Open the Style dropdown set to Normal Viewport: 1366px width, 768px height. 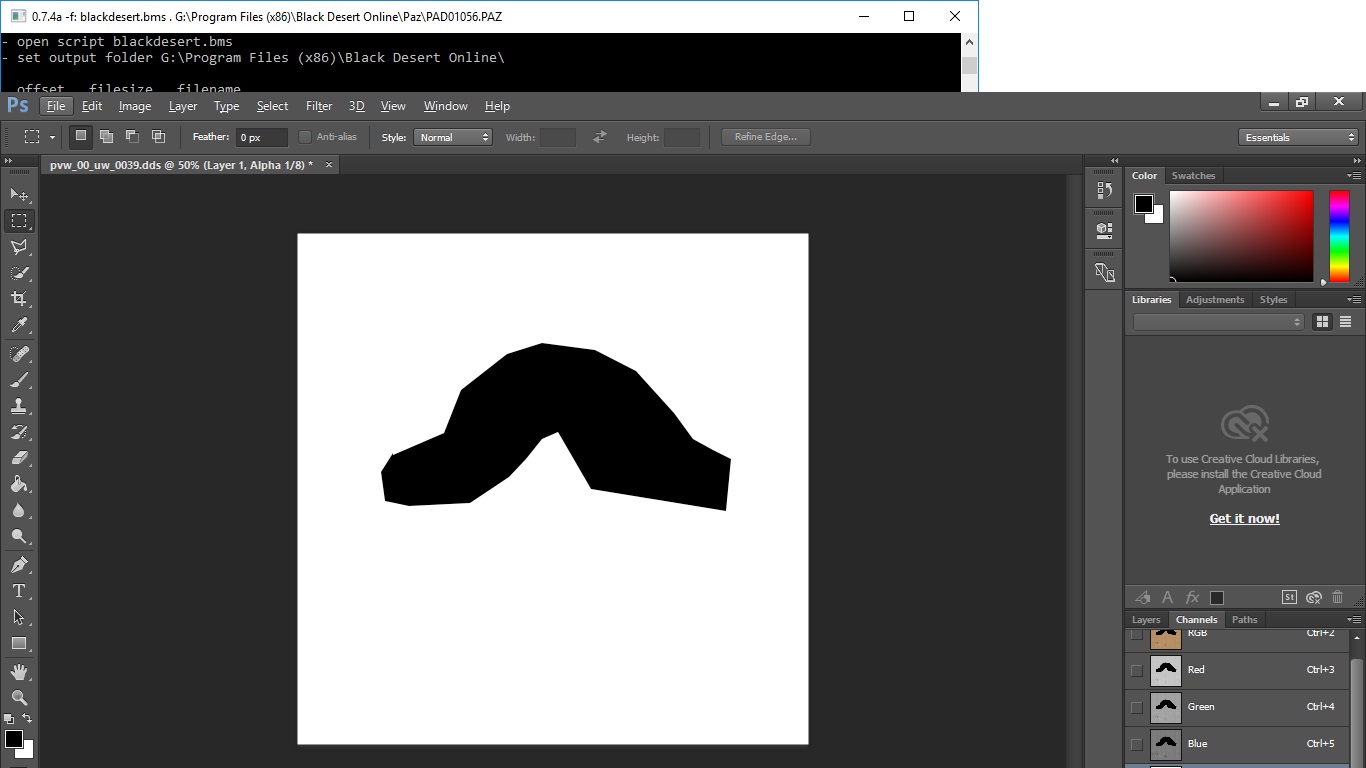pyautogui.click(x=453, y=137)
